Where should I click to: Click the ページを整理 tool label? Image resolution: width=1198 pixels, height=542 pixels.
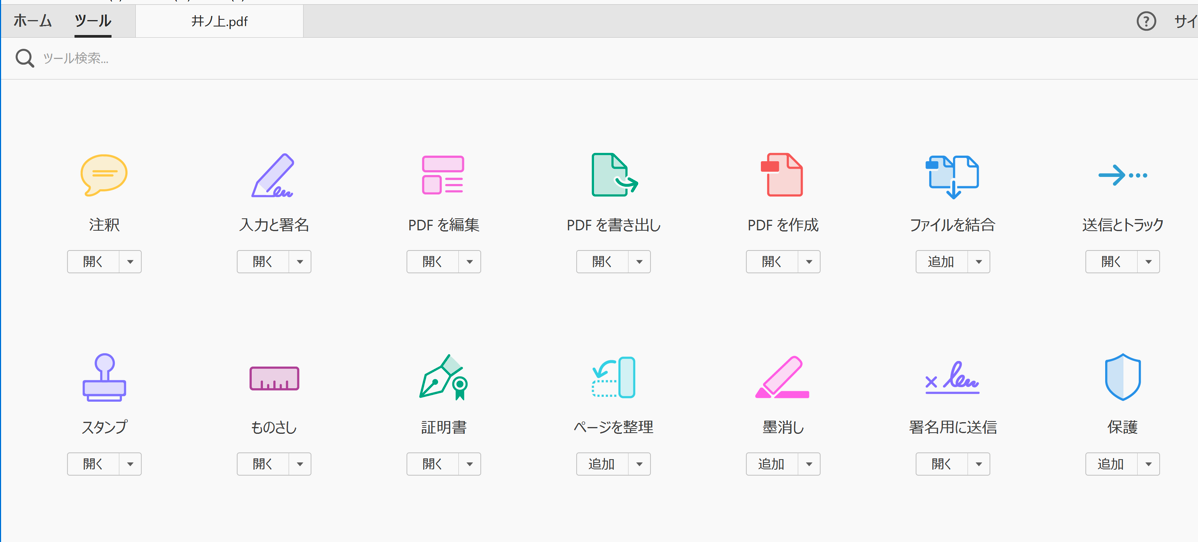click(614, 427)
